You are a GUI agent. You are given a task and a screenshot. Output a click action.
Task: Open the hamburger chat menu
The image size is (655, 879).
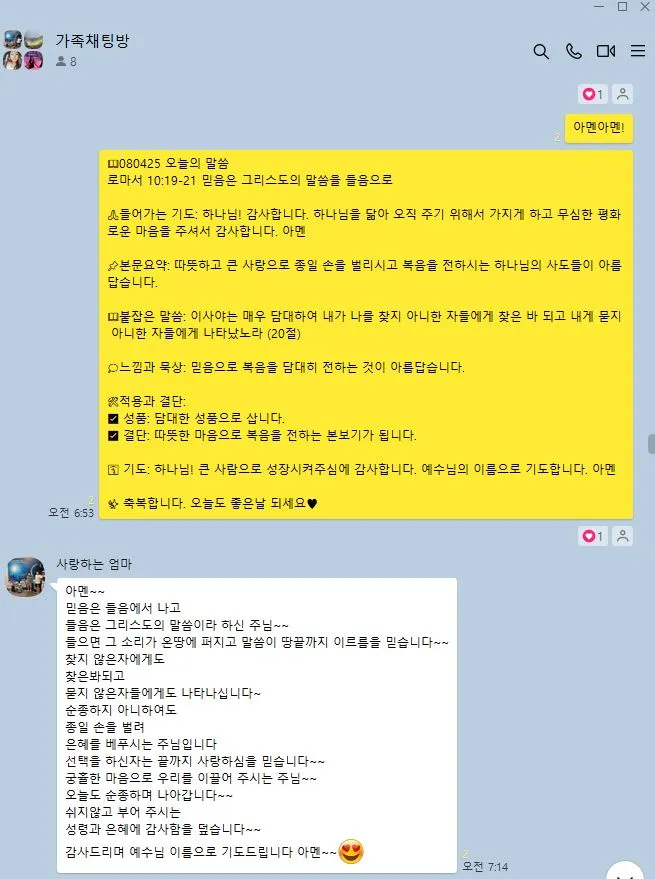(x=638, y=51)
